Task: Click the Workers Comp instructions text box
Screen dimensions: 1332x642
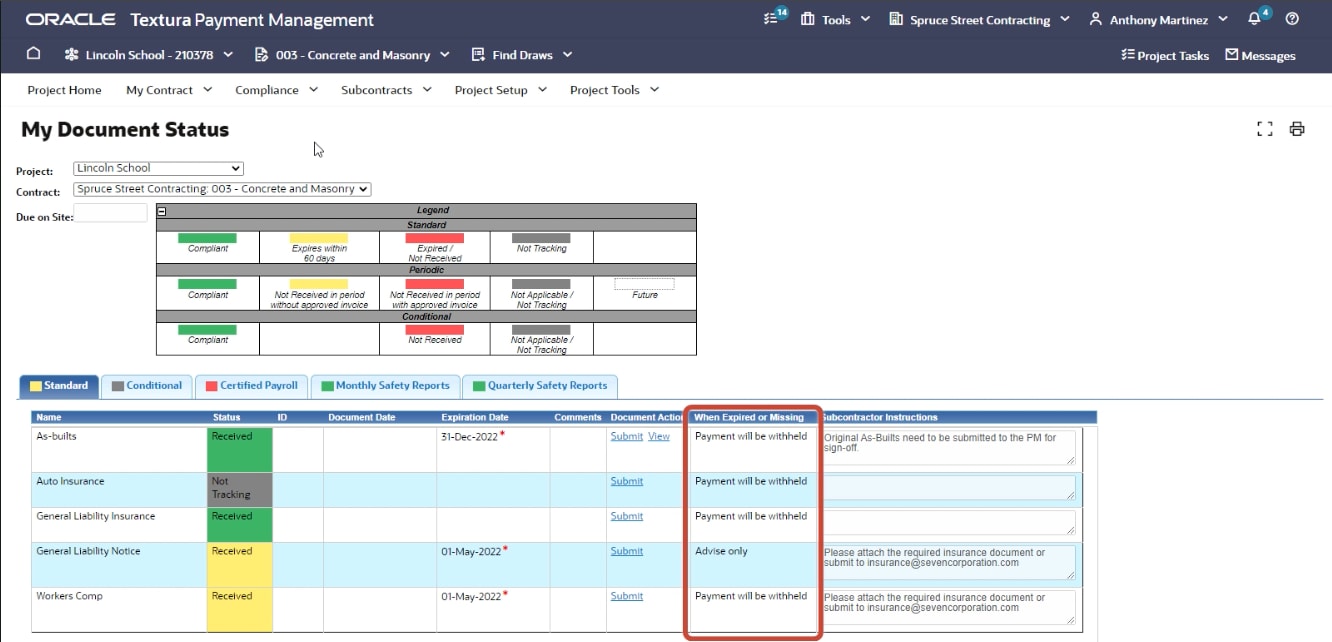Action: pos(949,607)
